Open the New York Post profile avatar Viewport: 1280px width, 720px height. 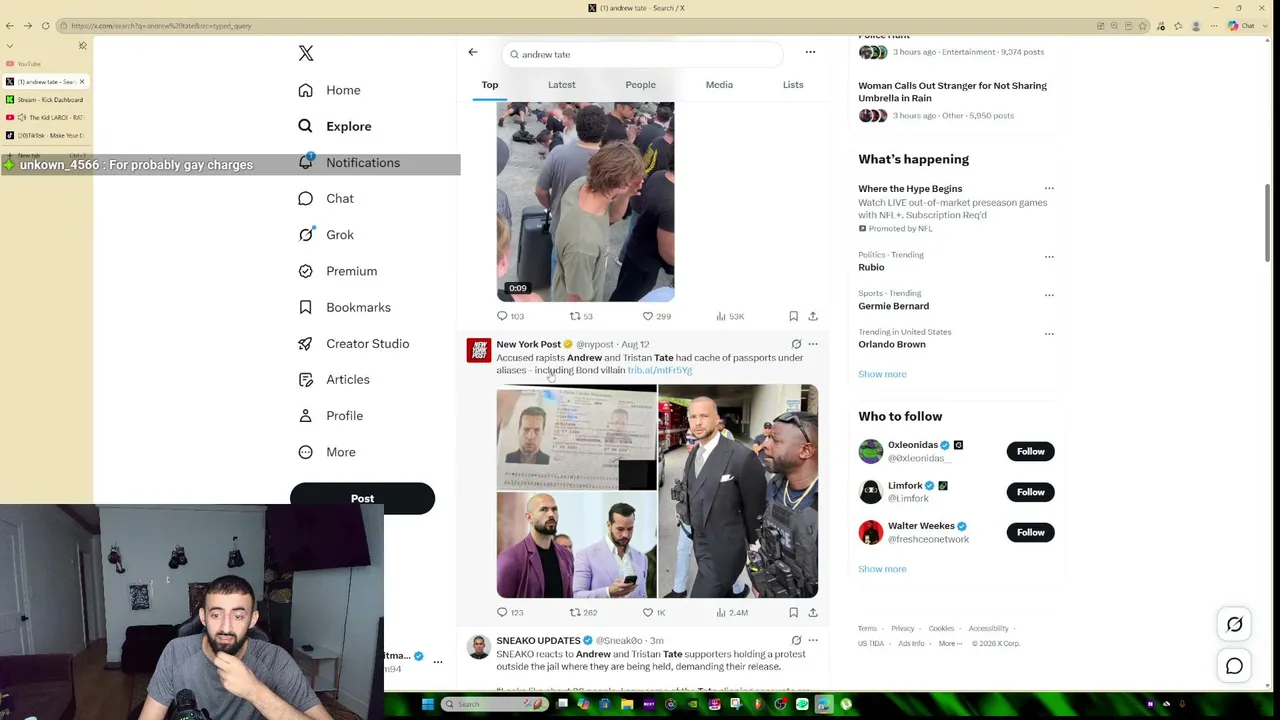click(x=479, y=350)
